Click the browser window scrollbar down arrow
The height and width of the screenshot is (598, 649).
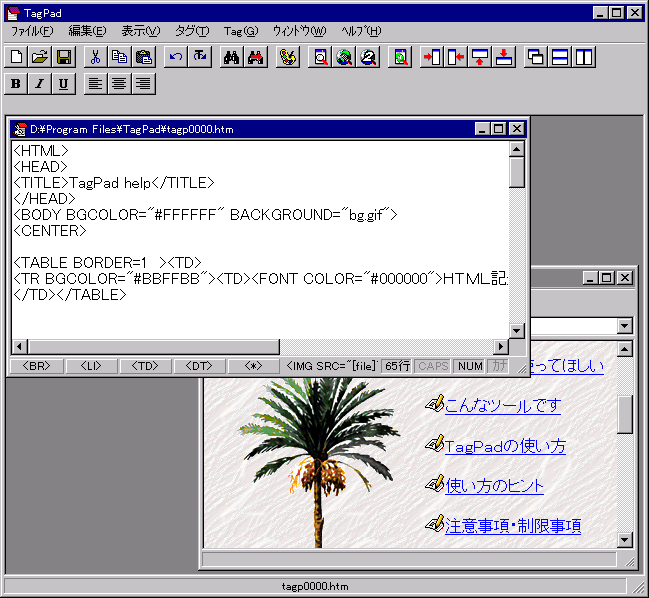(625, 540)
